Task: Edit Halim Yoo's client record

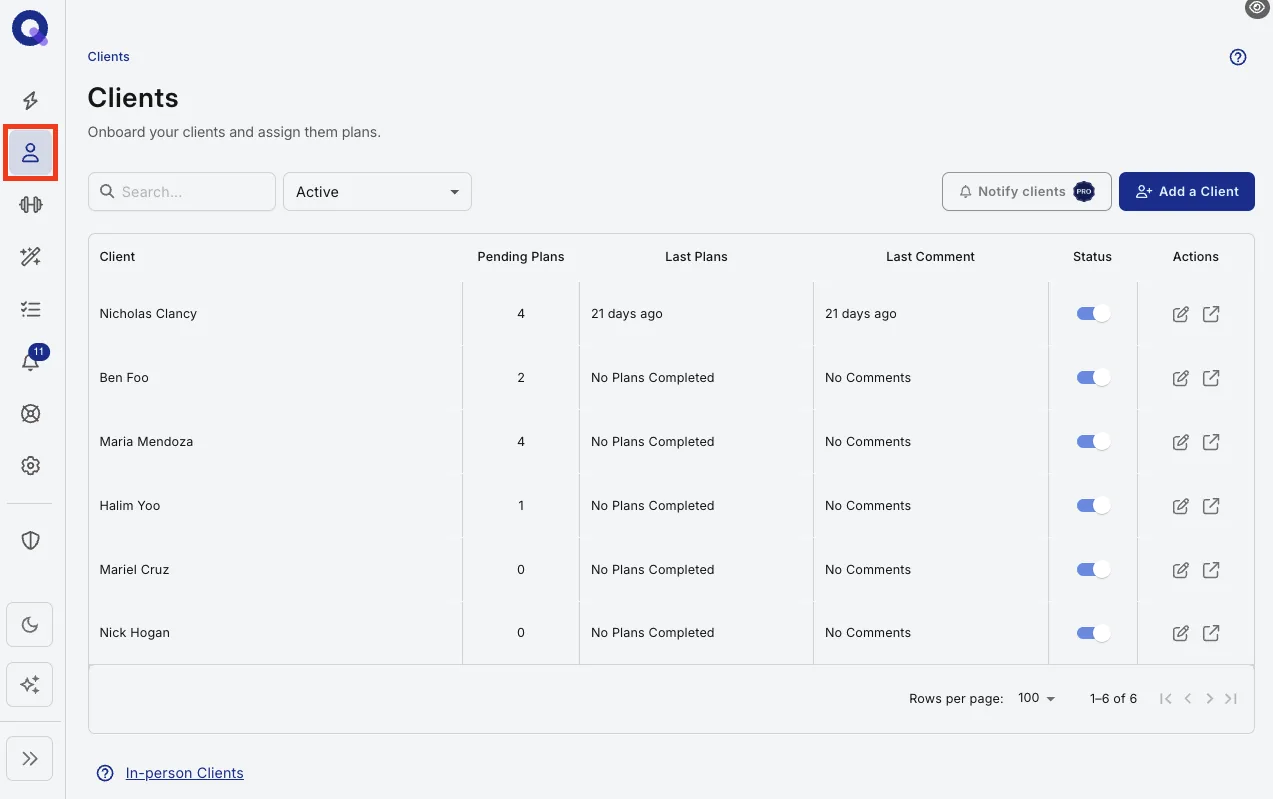Action: click(x=1181, y=506)
